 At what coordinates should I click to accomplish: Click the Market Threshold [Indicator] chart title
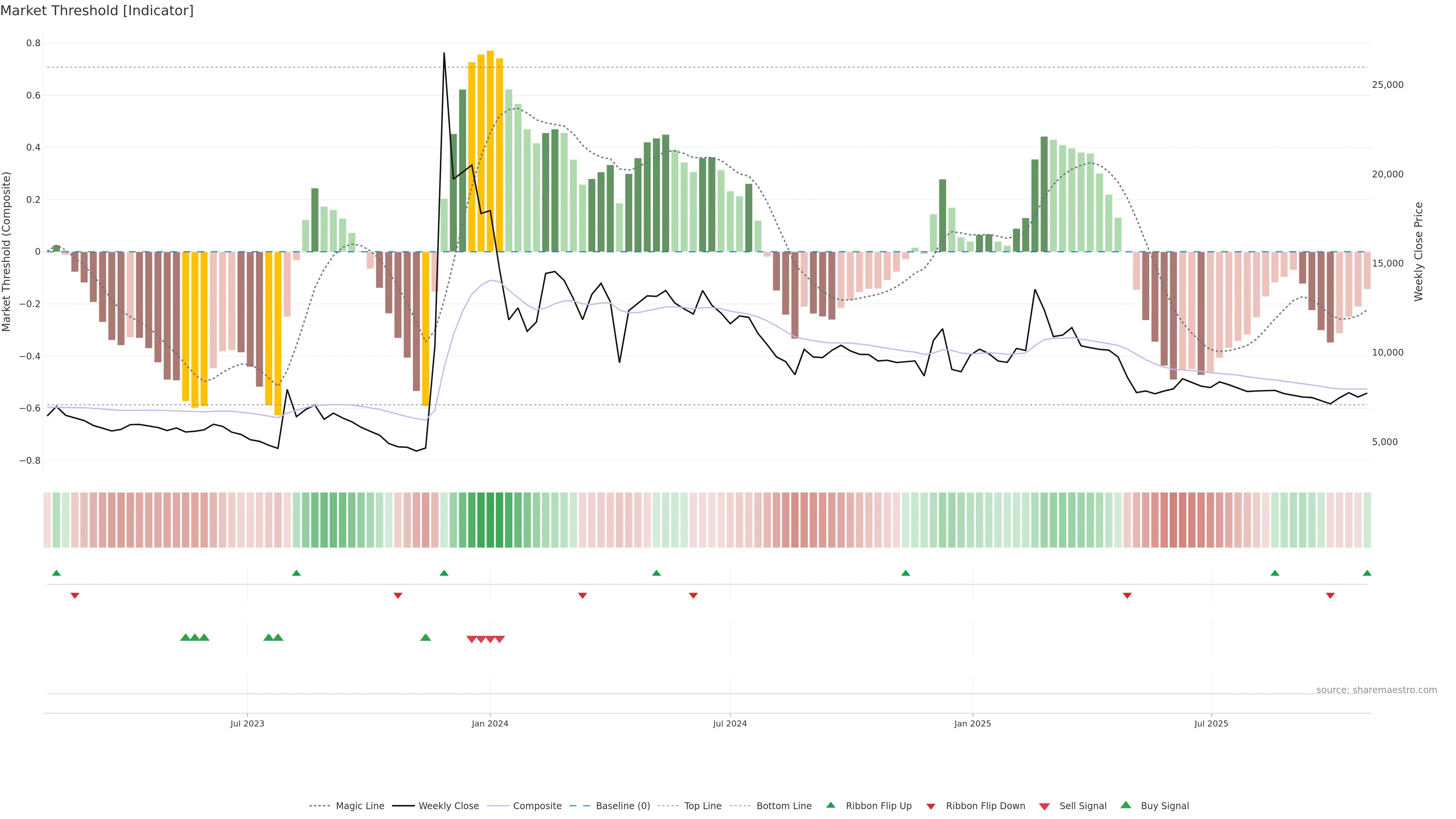tap(97, 10)
